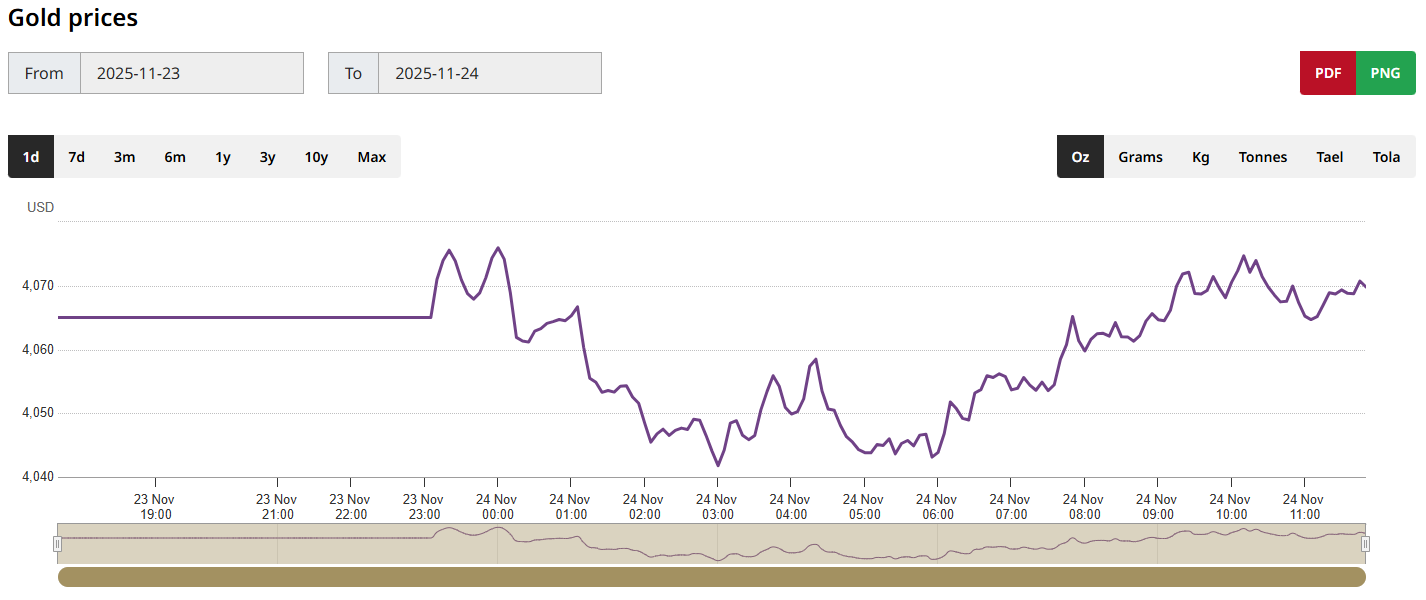Image resolution: width=1426 pixels, height=600 pixels.
Task: Select Tola as the unit
Action: pos(1386,157)
